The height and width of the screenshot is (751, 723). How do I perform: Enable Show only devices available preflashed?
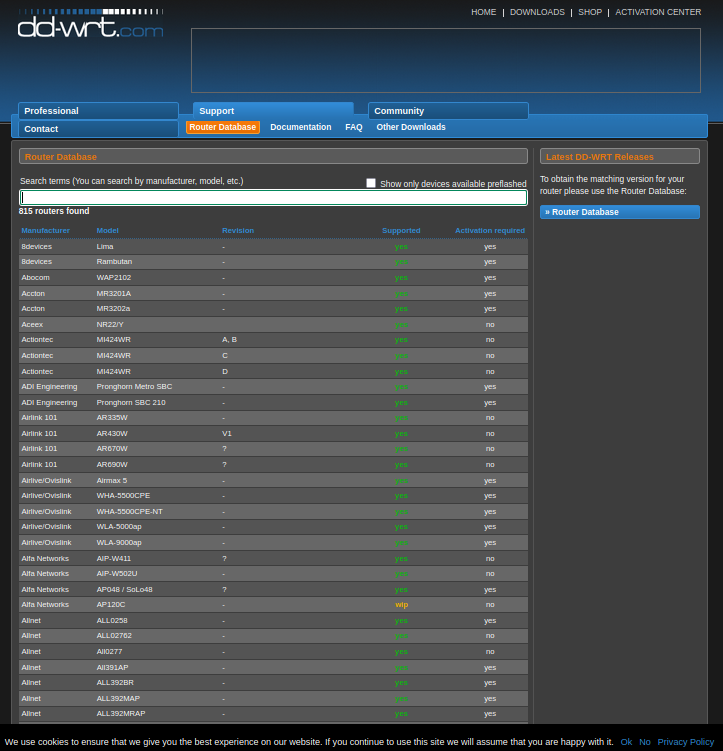coord(371,183)
